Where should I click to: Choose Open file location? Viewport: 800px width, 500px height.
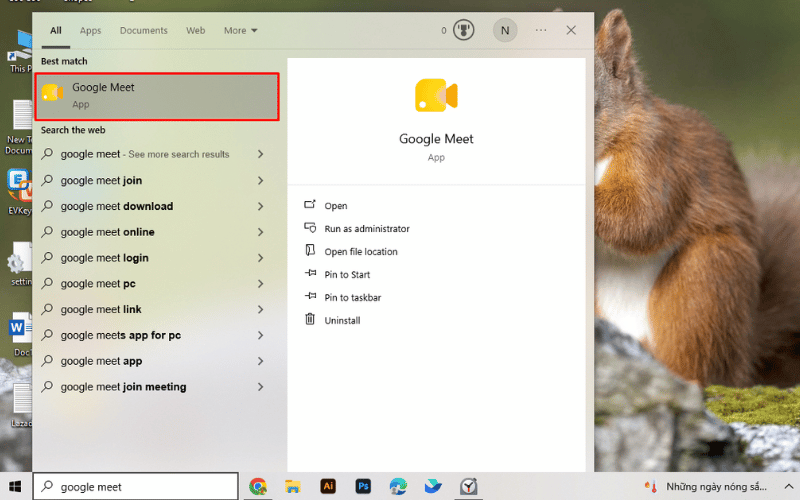361,252
